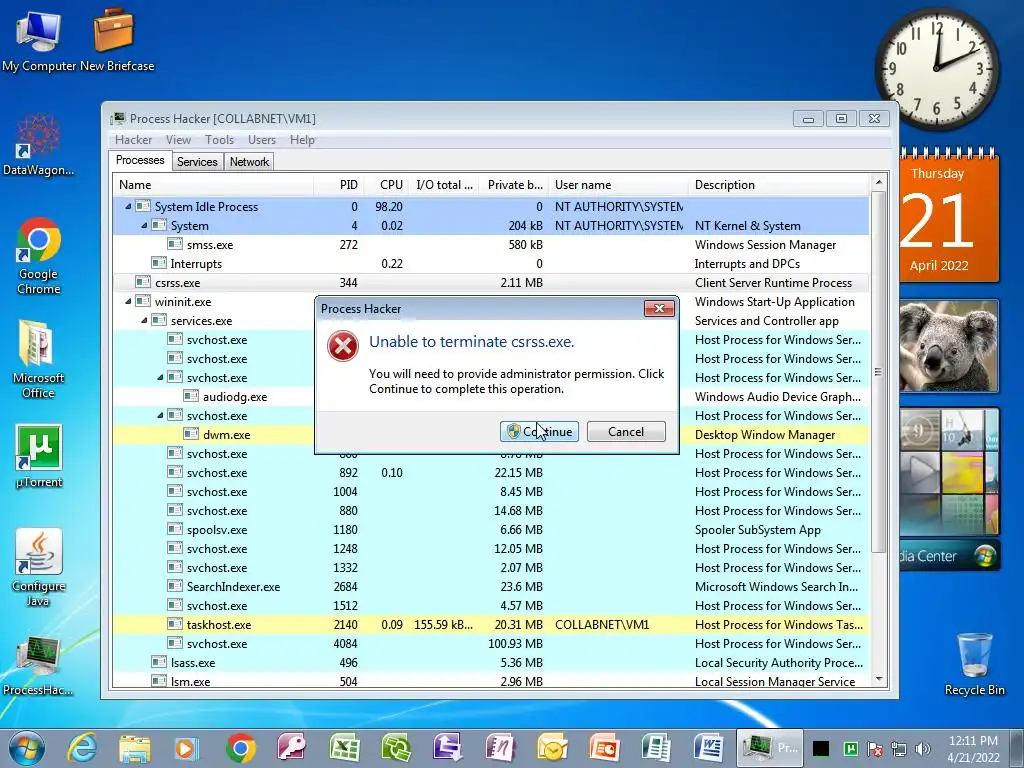Select the csrss.exe process row
This screenshot has height=768, width=1024.
[491, 283]
